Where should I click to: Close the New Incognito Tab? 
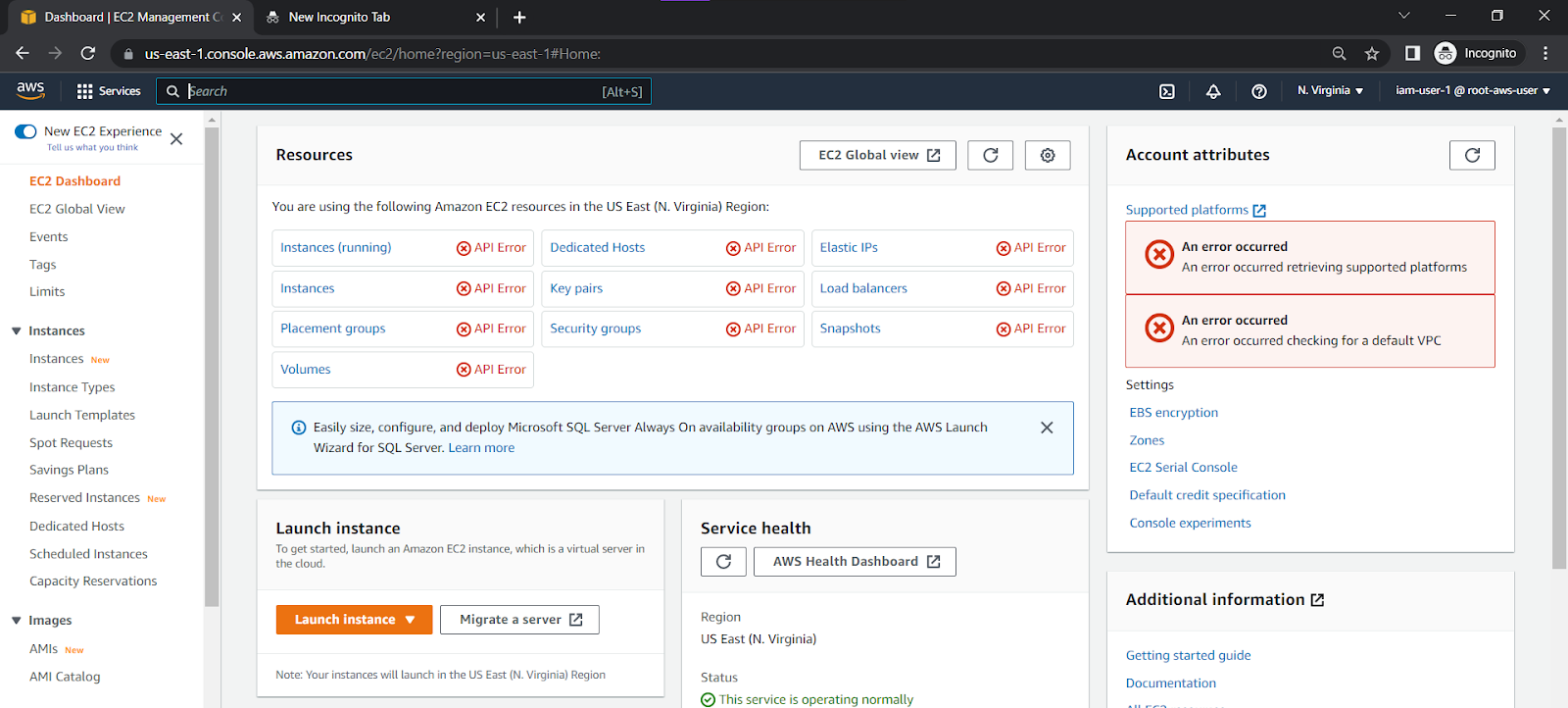point(480,17)
